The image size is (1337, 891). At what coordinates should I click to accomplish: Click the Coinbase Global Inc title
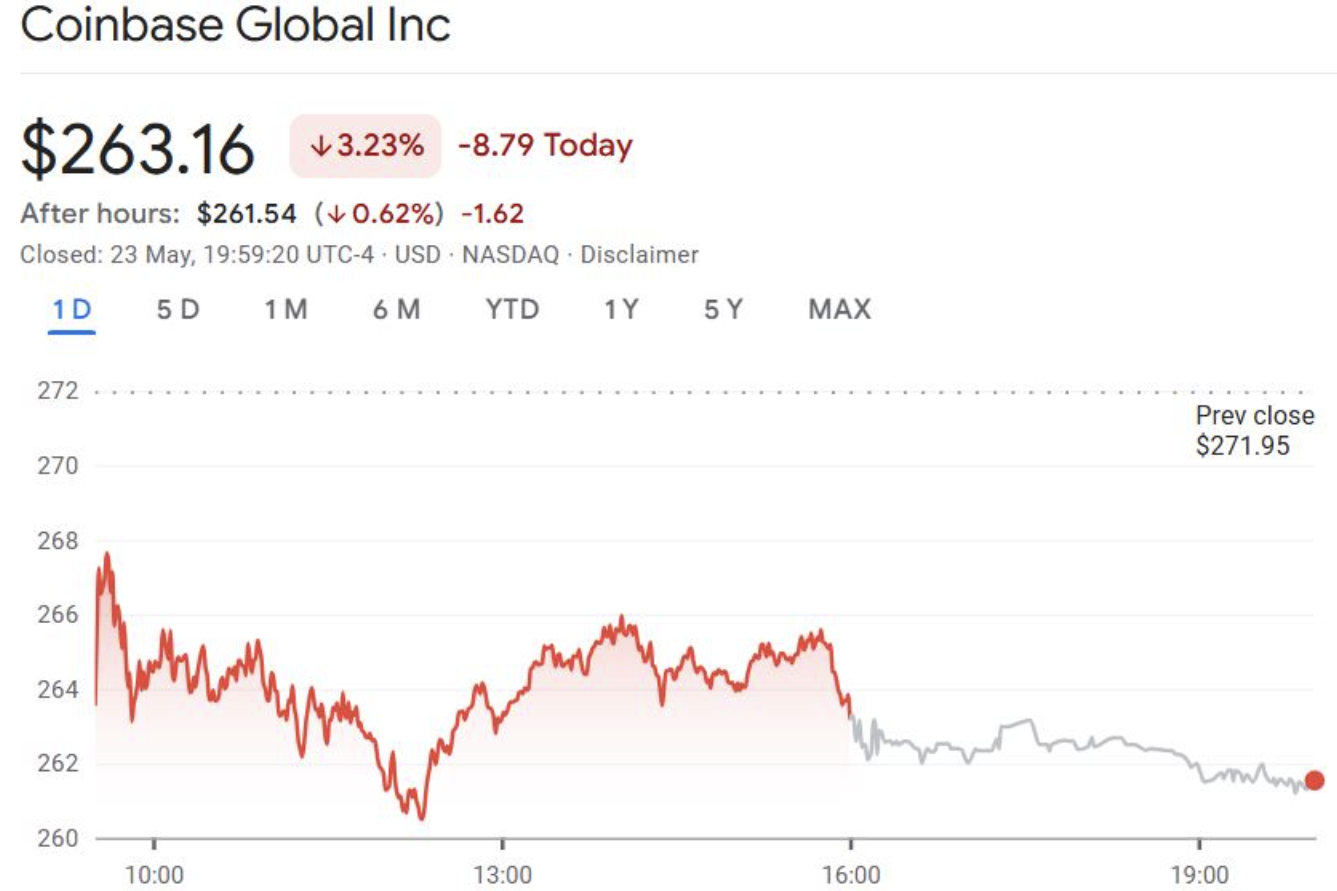pos(235,27)
